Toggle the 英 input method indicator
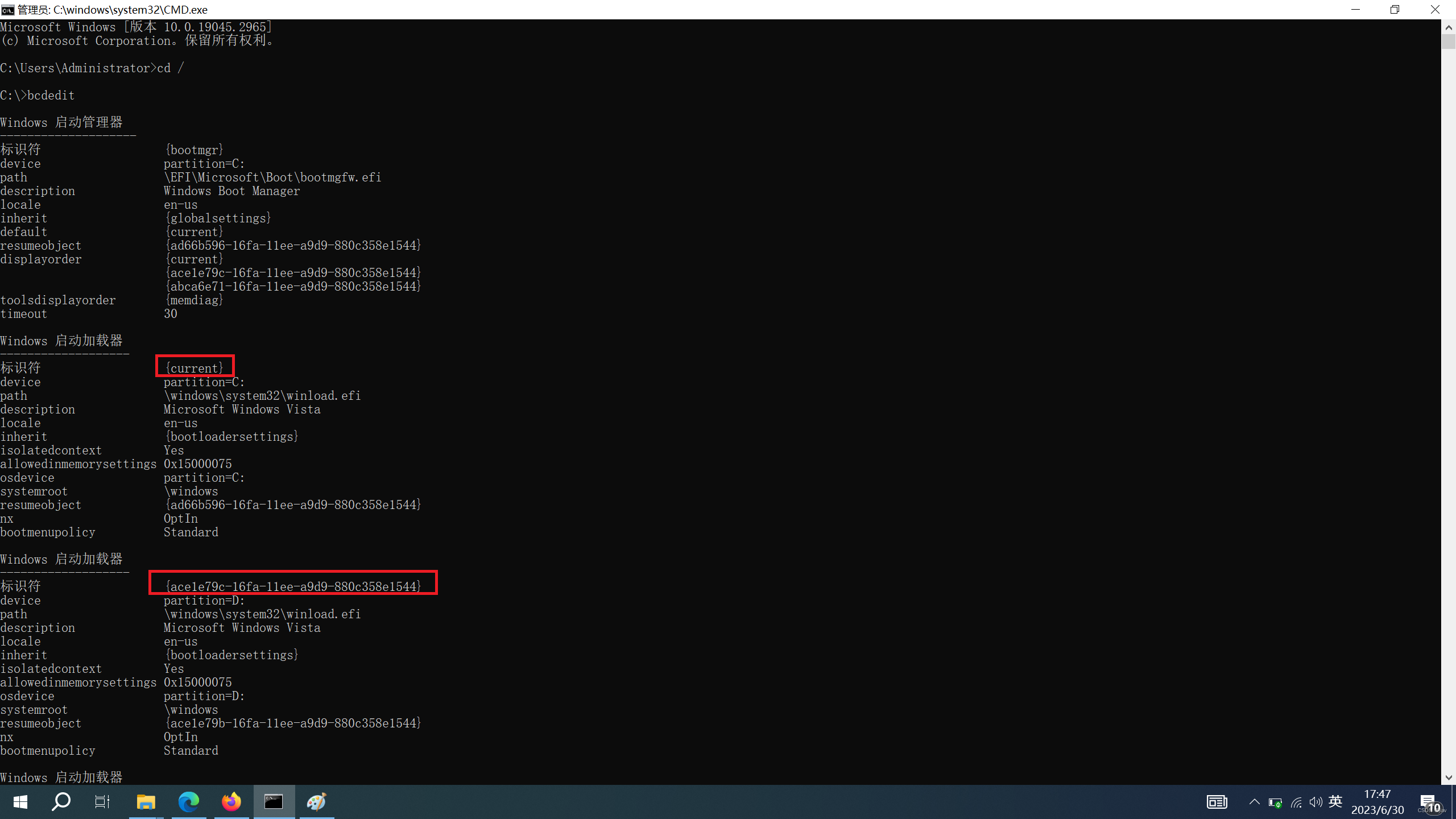Screen dimensions: 1456x819 (x=1335, y=802)
